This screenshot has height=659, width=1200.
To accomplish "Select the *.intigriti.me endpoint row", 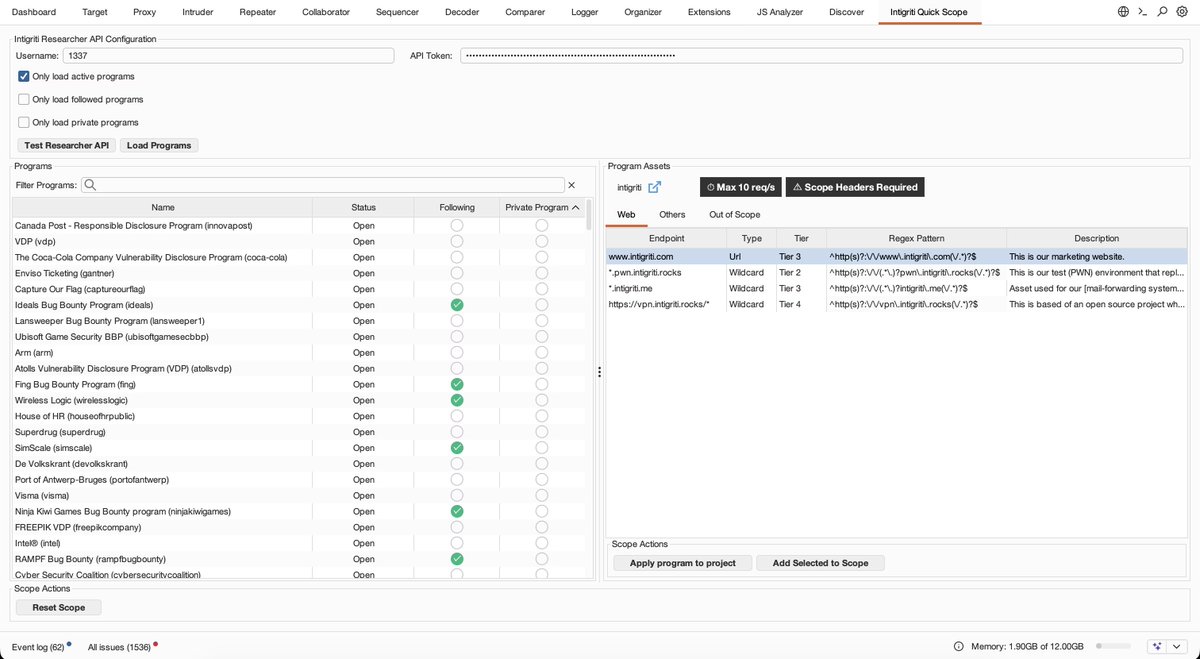I will [x=896, y=288].
